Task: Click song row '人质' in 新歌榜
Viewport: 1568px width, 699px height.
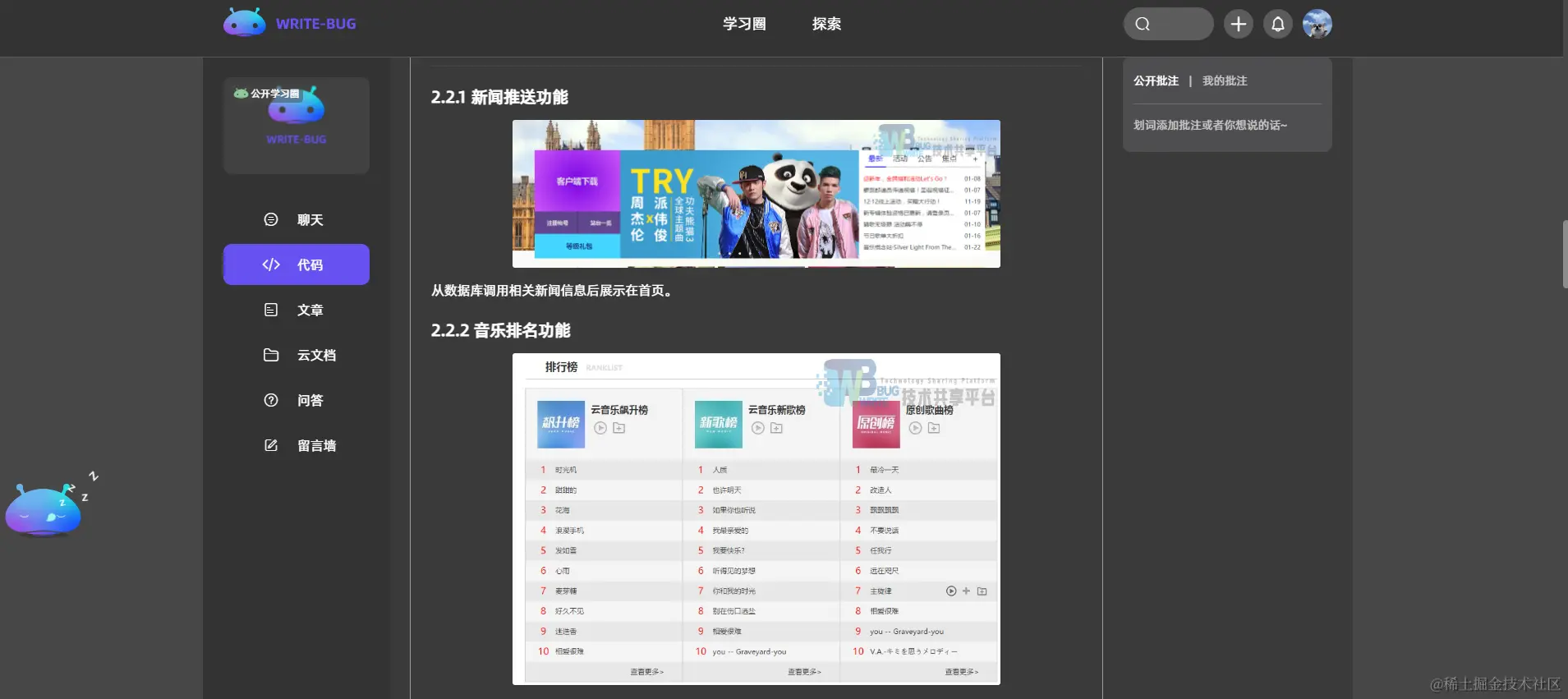Action: [x=761, y=470]
